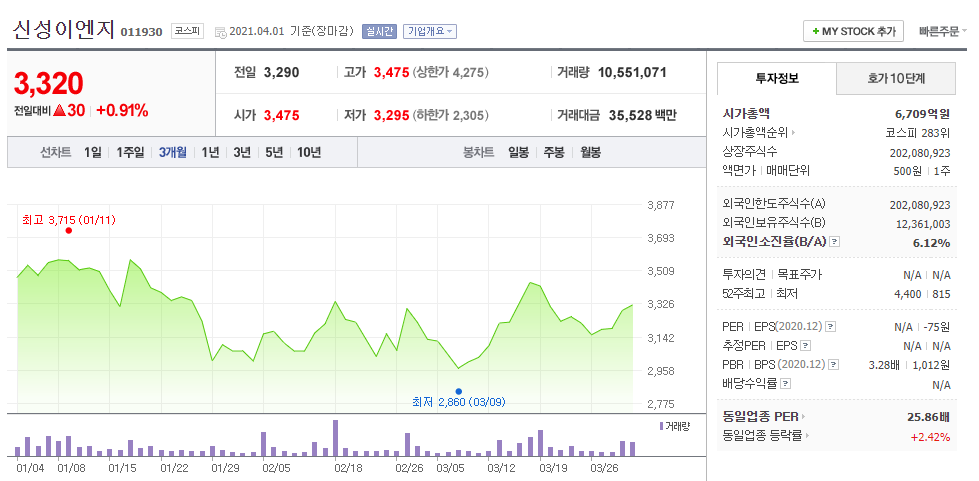This screenshot has width=979, height=481.
Task: Click the blue 최저 2,860 marker dot
Action: click(459, 392)
